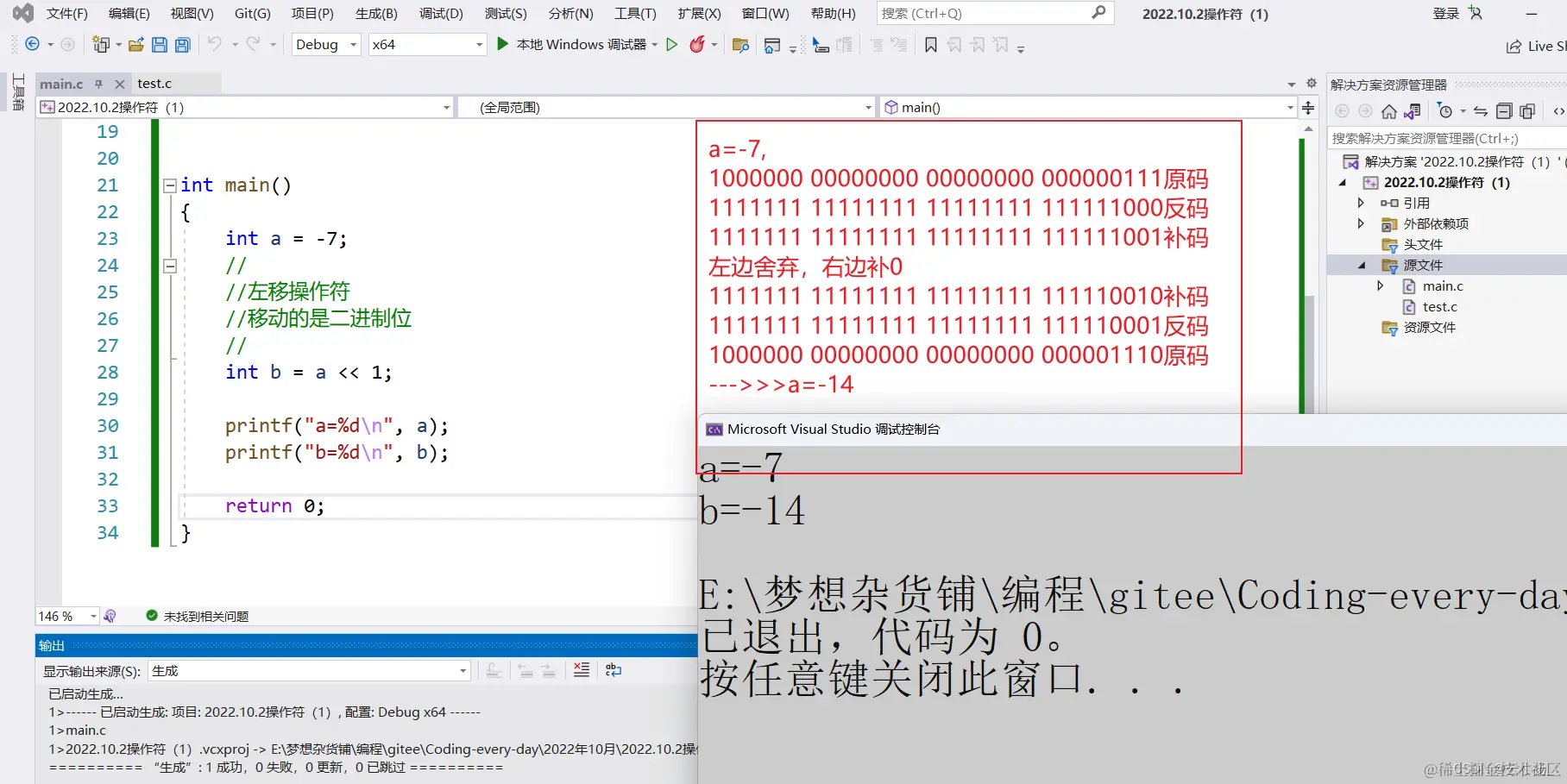Click the 登录 sign-in link
Screen dimensions: 1567x784
pyautogui.click(x=1445, y=14)
